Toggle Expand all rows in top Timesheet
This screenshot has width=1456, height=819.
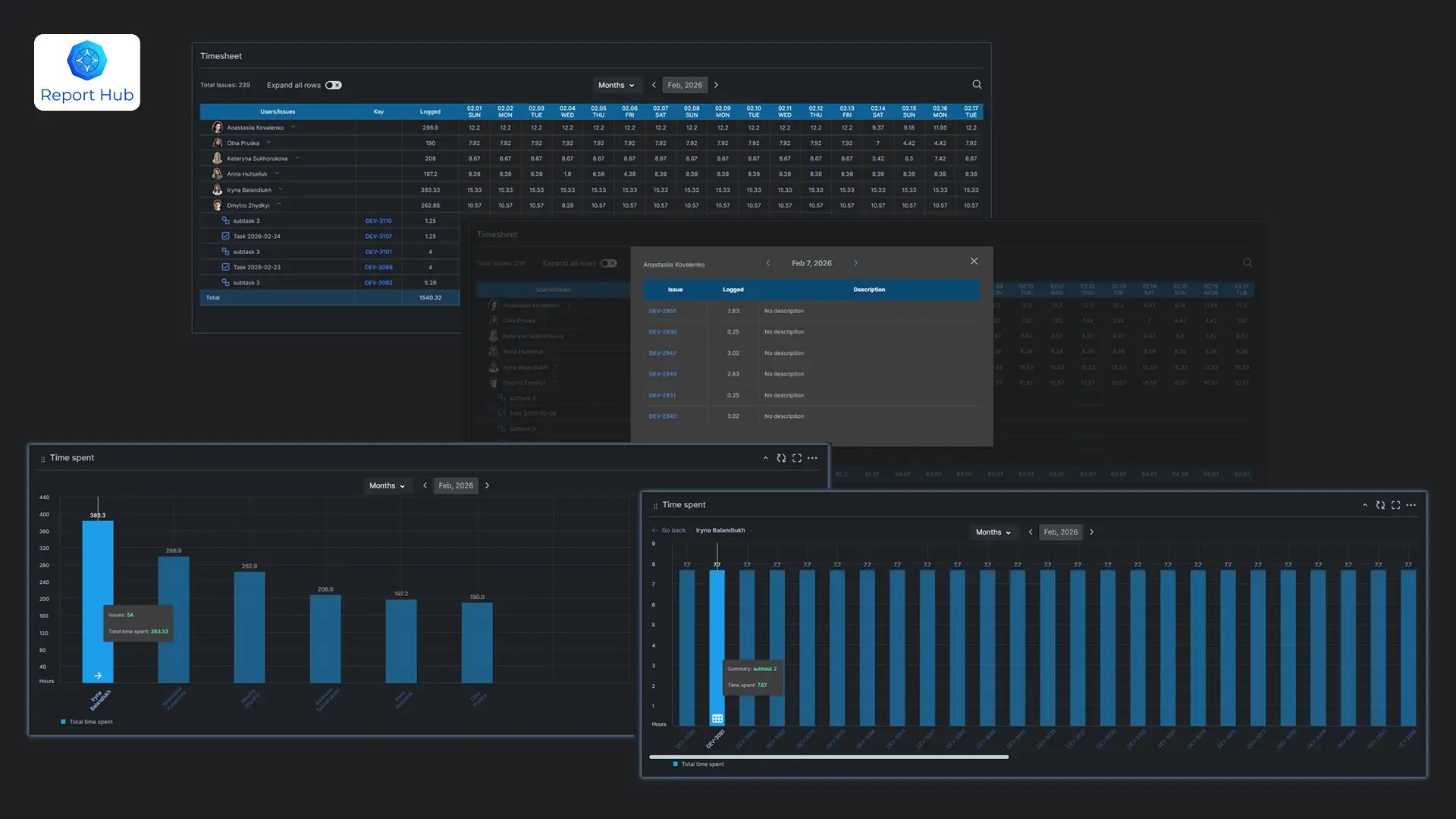(x=334, y=85)
